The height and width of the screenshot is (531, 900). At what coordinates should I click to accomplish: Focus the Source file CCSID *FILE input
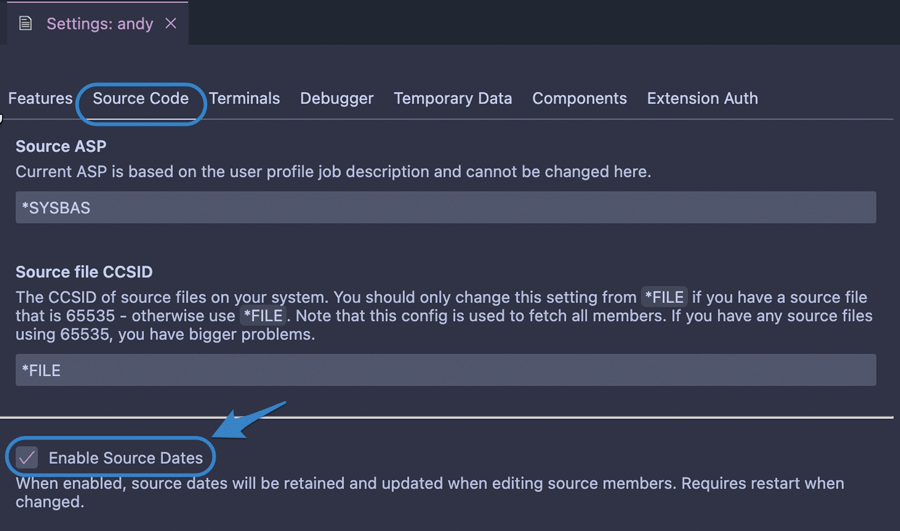coord(445,370)
